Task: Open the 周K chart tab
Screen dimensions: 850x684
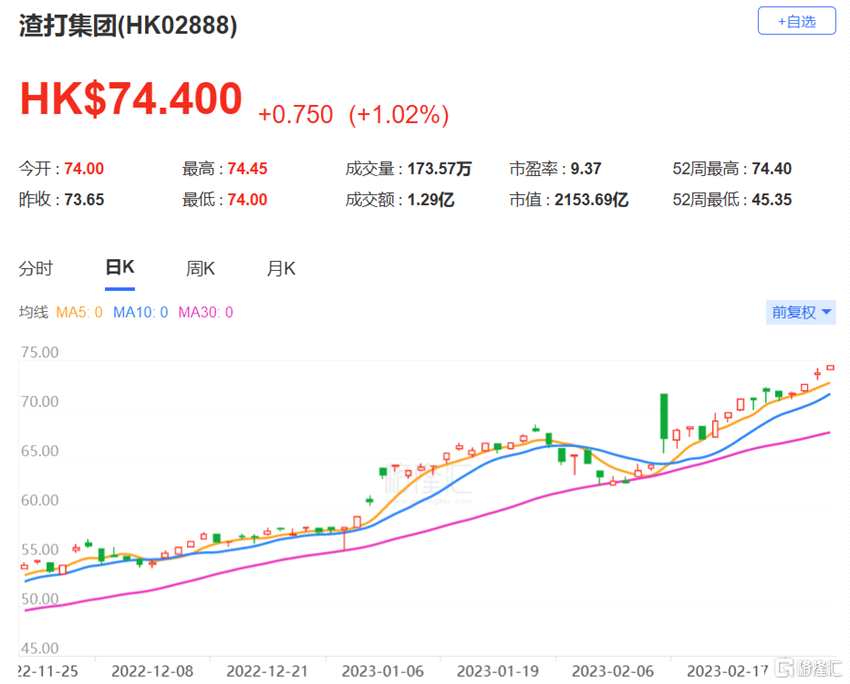Action: pyautogui.click(x=201, y=268)
